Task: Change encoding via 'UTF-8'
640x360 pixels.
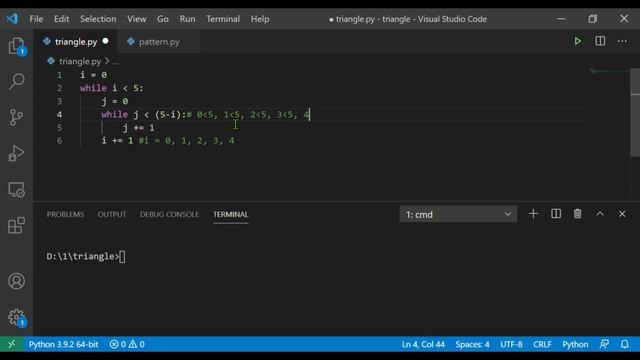Action: click(x=511, y=344)
